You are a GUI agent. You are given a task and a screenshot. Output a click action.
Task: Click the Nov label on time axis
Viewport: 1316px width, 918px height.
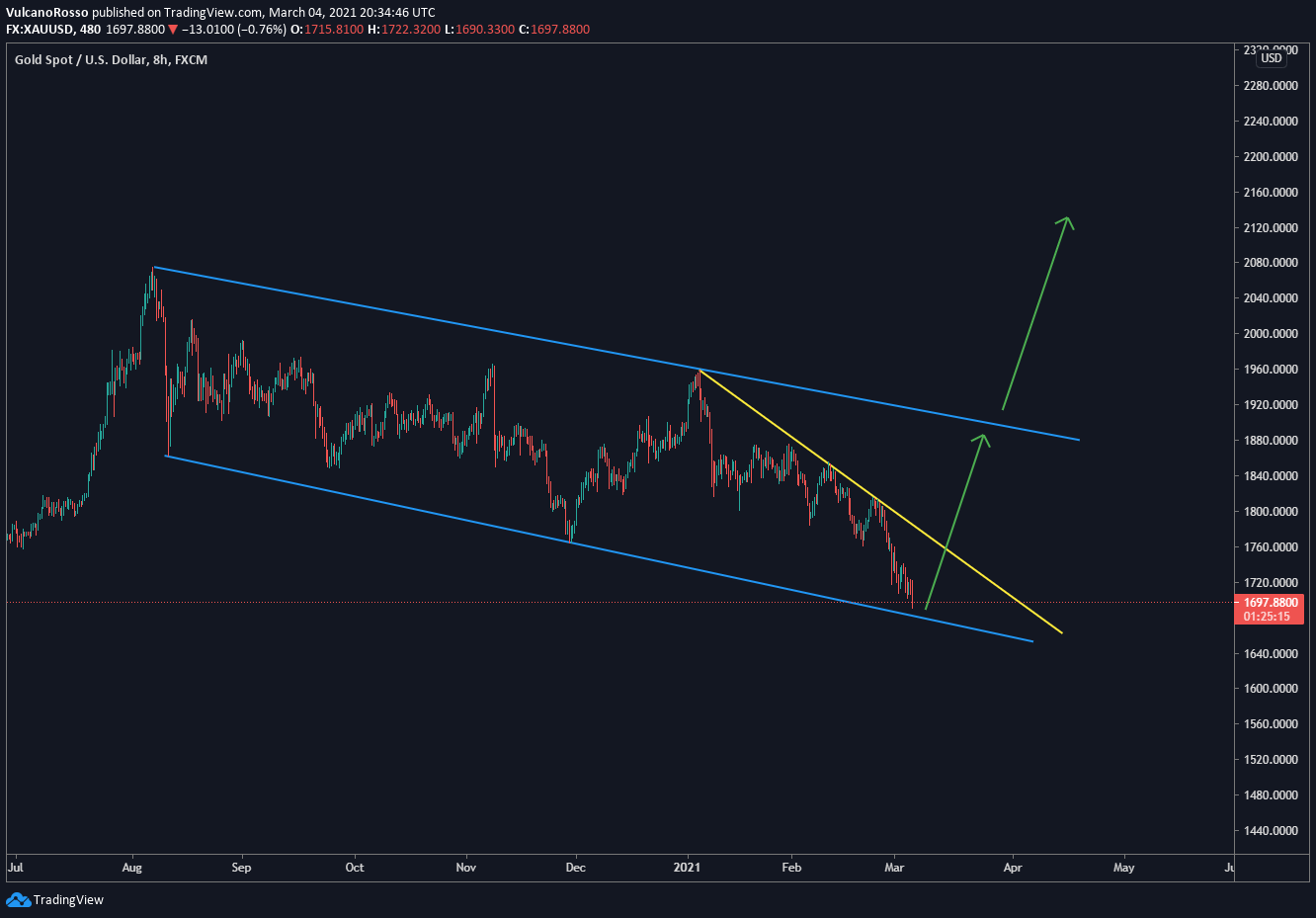pos(466,868)
